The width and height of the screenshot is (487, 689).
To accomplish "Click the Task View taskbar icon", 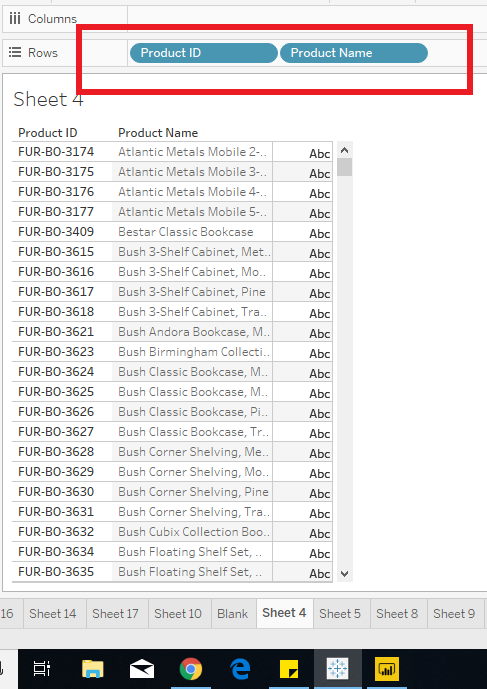I will point(42,669).
